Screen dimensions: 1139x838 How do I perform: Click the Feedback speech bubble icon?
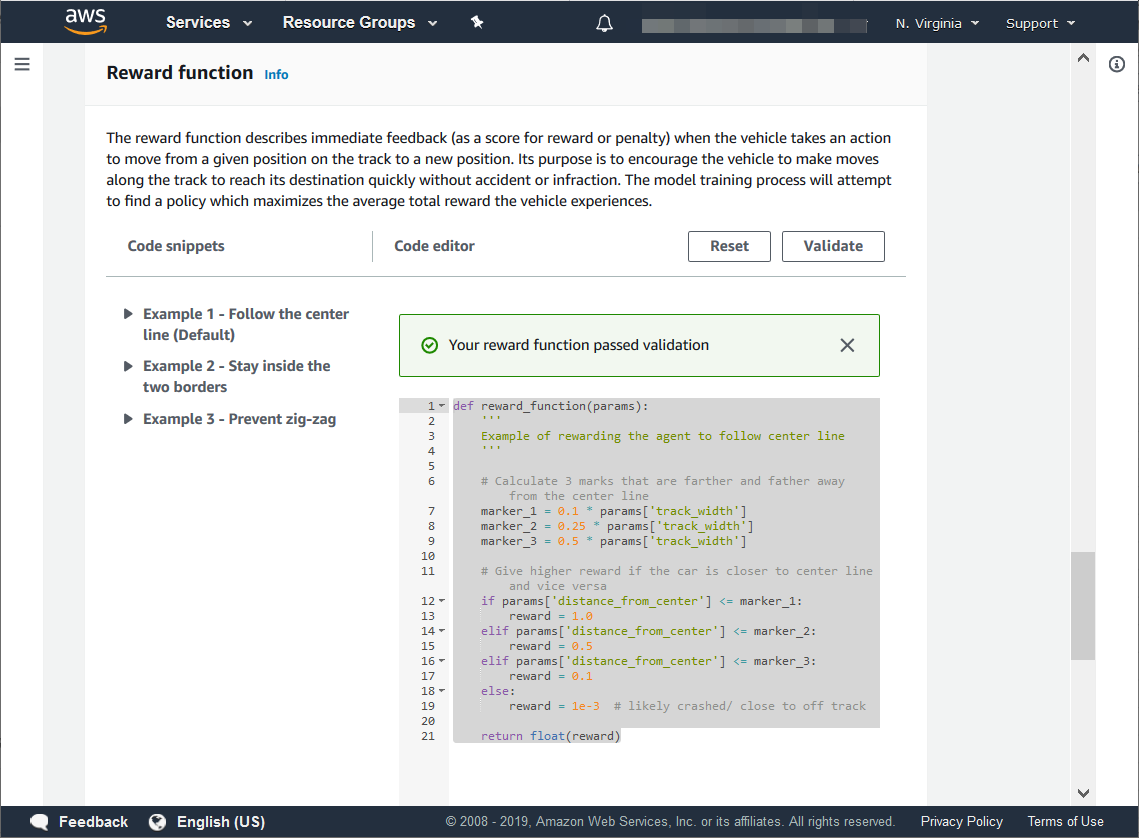tap(40, 822)
